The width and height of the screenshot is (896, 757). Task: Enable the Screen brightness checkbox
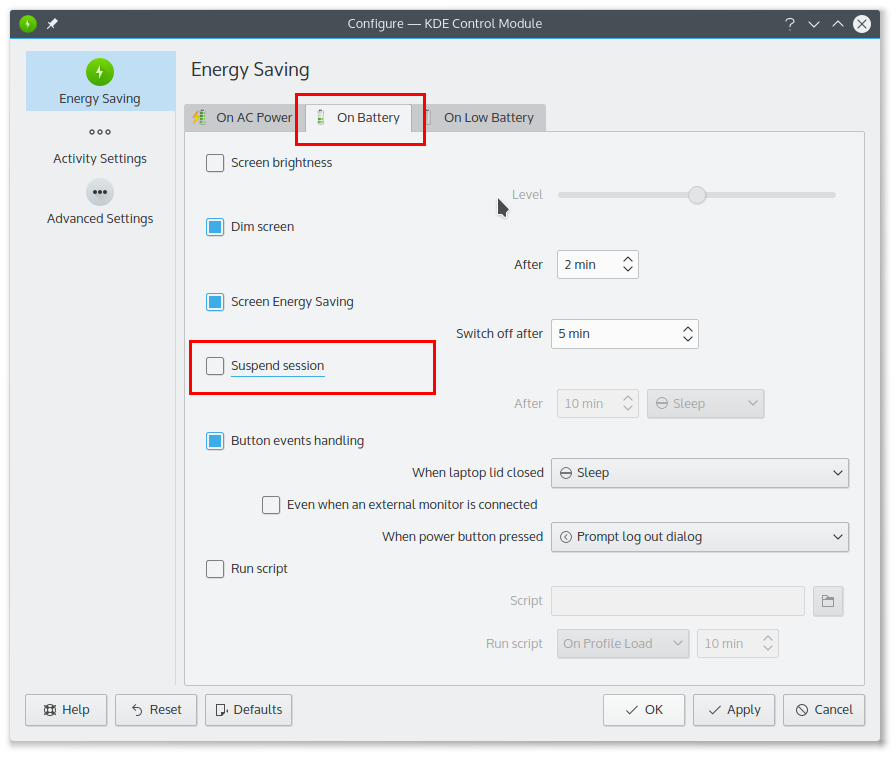214,162
